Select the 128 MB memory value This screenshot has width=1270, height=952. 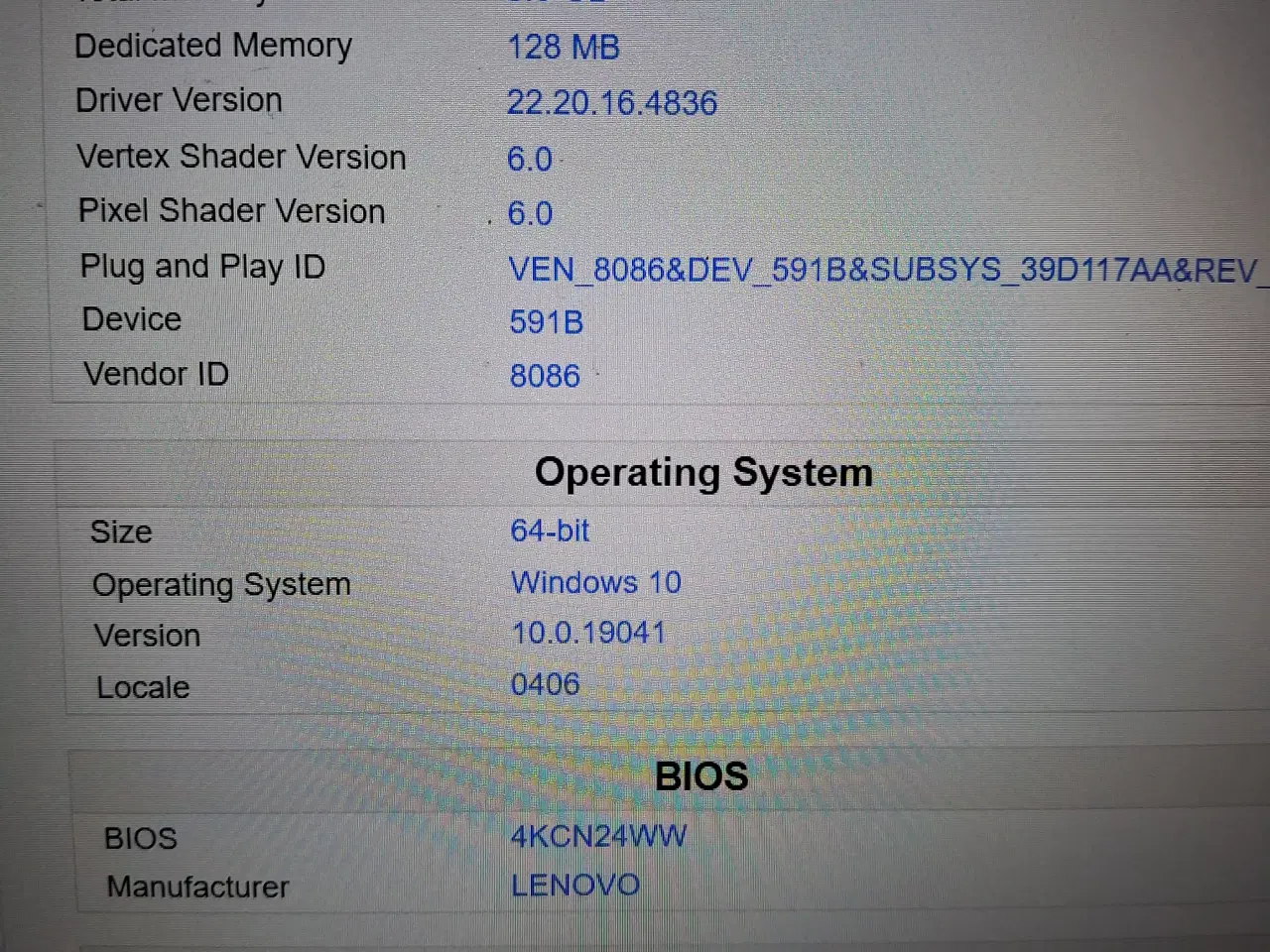(x=564, y=48)
